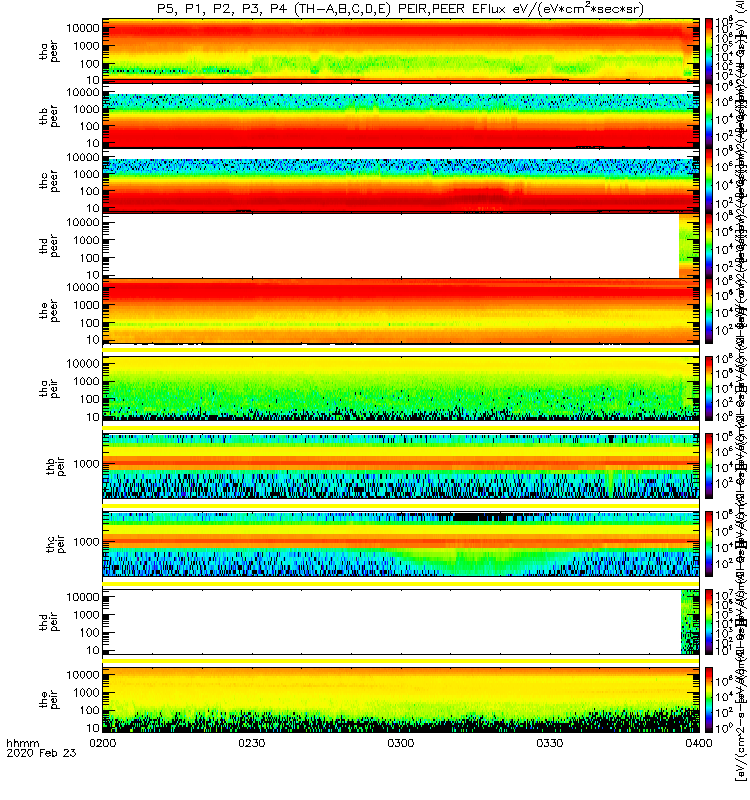Viewport: 750px width, 800px height.
Task: Click the 'hhmm' axis unit label
Action: pyautogui.click(x=22, y=743)
